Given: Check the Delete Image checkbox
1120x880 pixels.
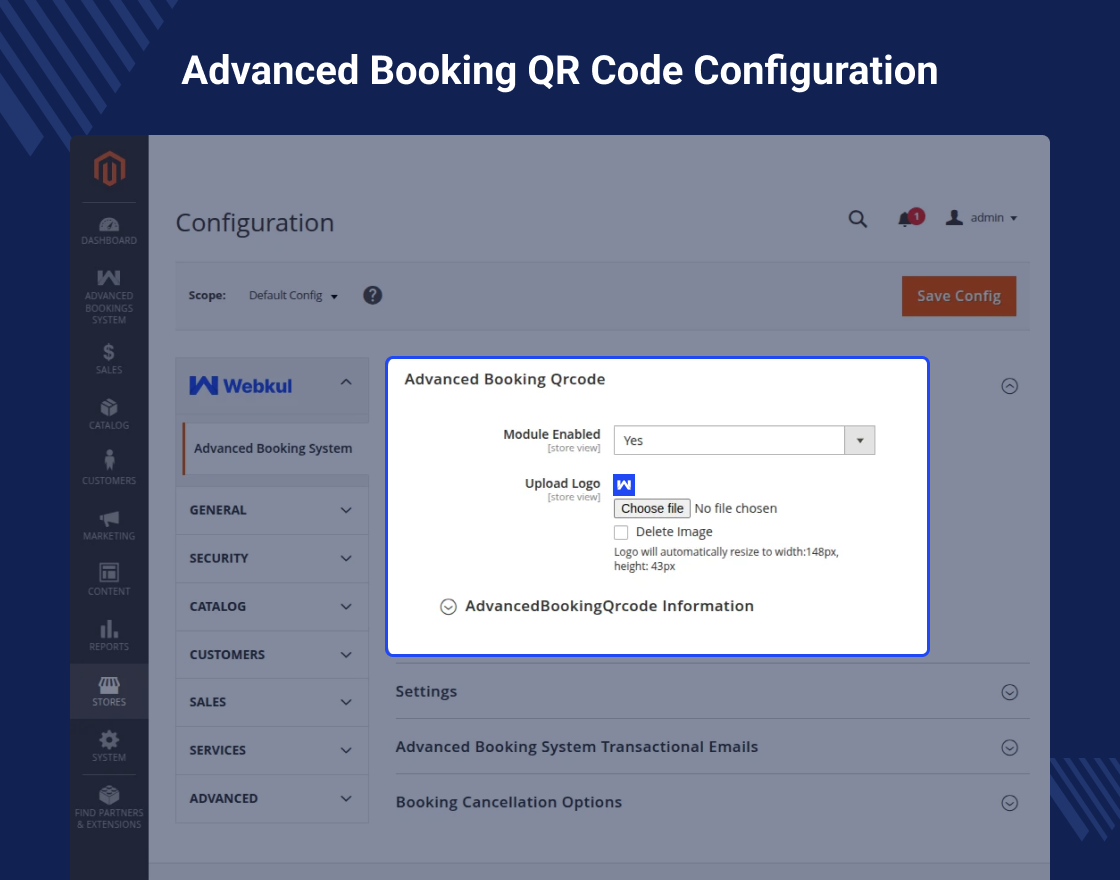Looking at the screenshot, I should pyautogui.click(x=621, y=532).
